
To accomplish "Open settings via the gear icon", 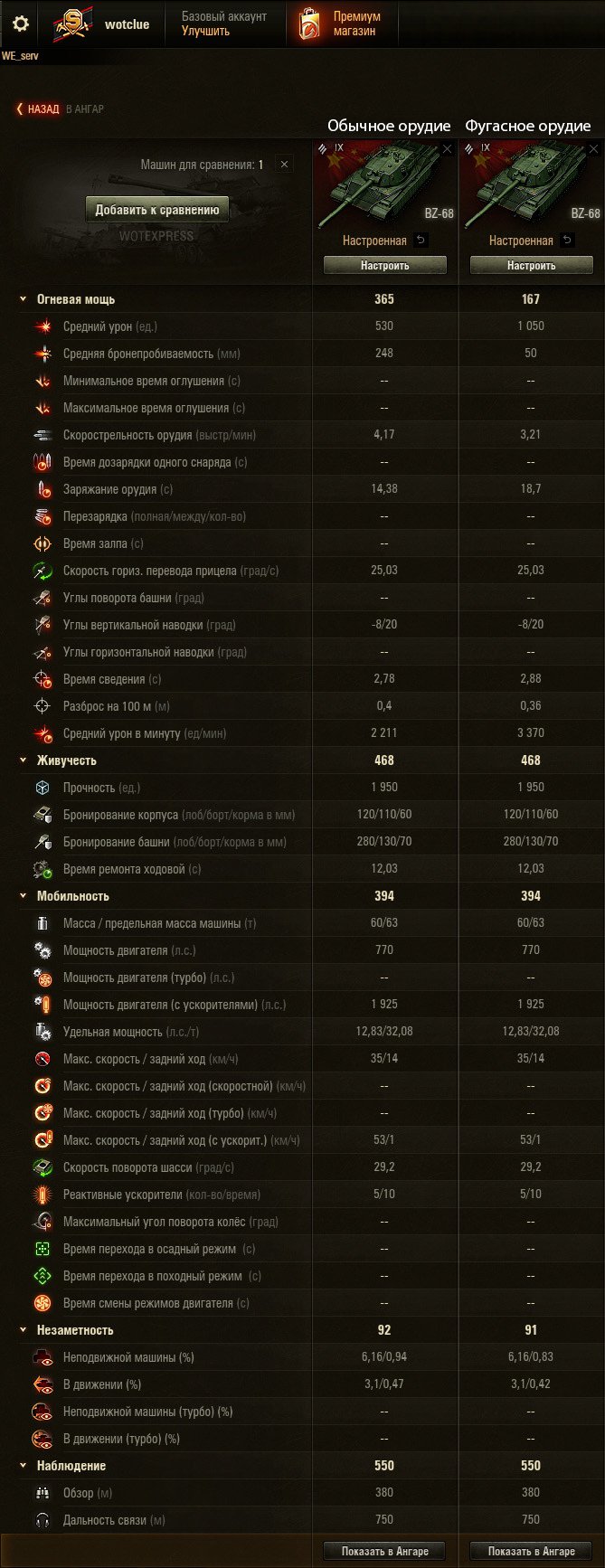I will pyautogui.click(x=20, y=24).
